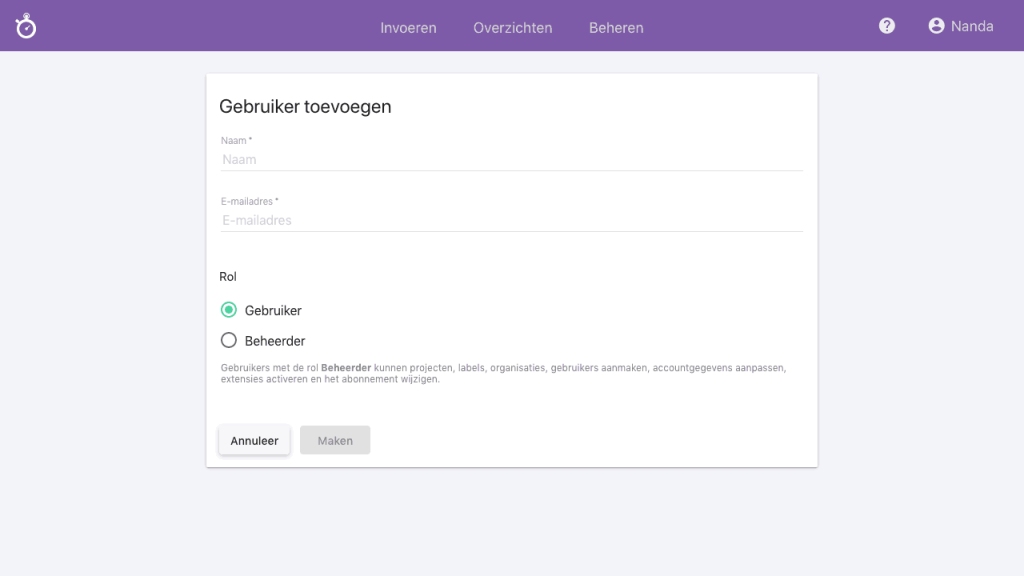
Task: Click the bold Beheerder word in the description text
Action: click(x=345, y=367)
